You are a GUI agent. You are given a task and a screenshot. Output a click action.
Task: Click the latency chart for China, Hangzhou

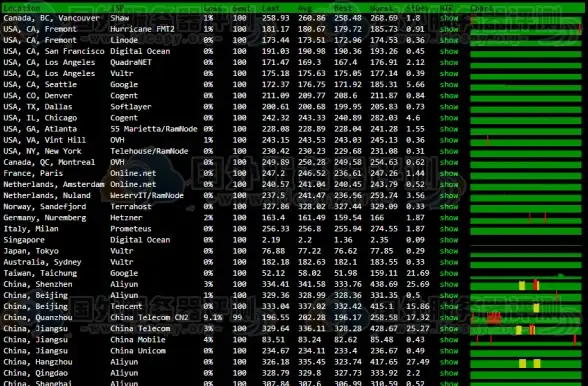coord(526,363)
